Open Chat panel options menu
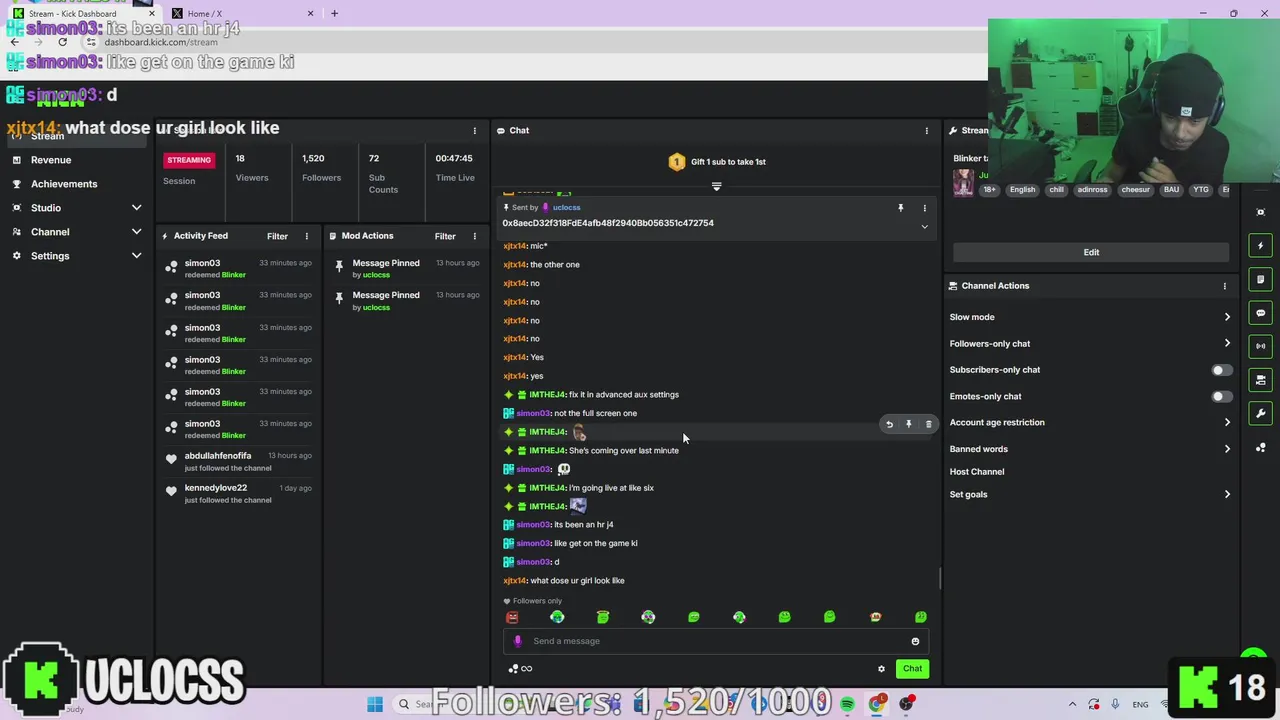The height and width of the screenshot is (720, 1280). (926, 130)
